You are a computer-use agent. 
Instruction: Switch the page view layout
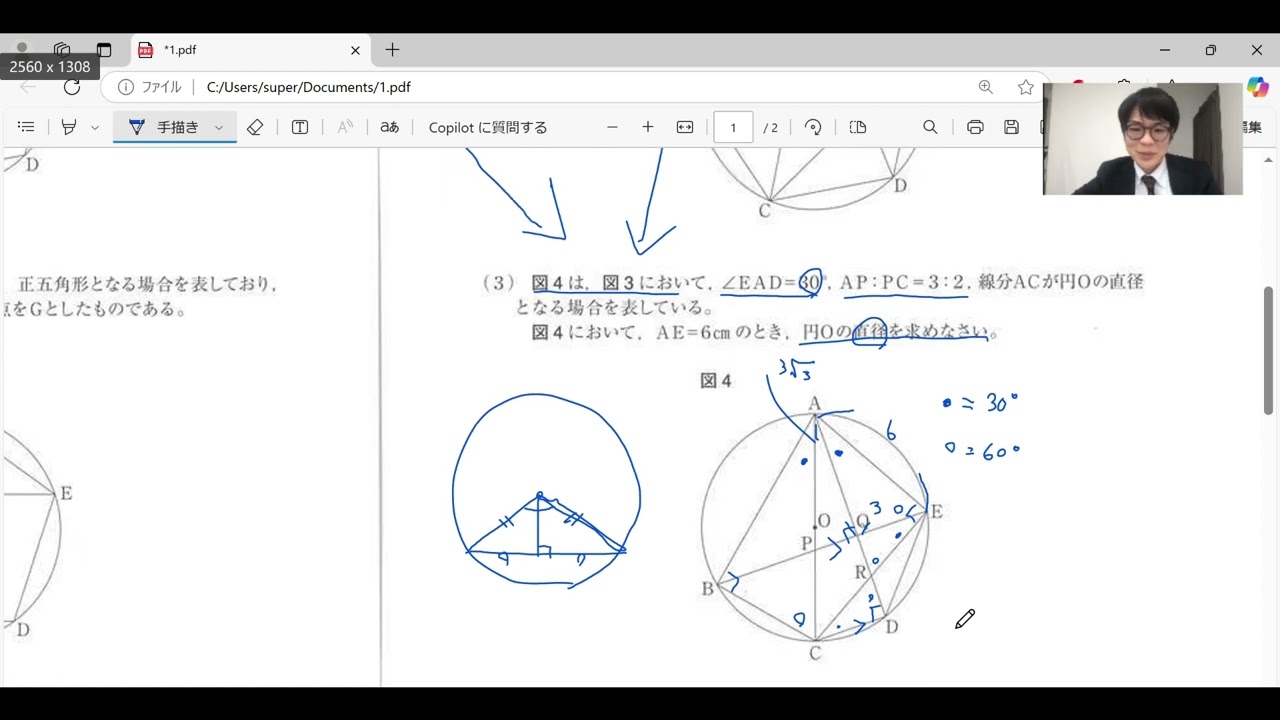(857, 127)
